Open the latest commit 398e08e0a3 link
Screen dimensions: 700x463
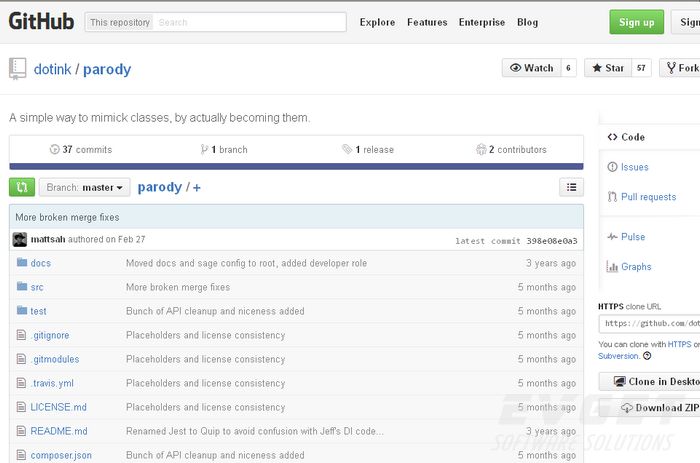552,241
